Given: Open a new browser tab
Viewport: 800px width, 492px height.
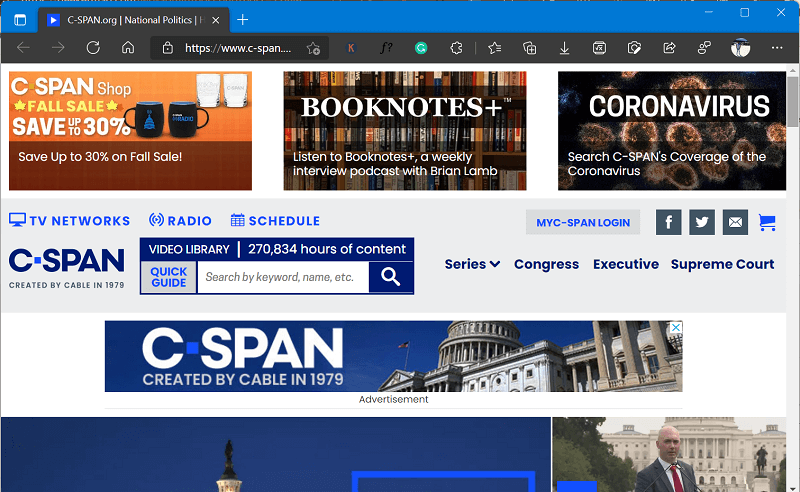Looking at the screenshot, I should tap(243, 20).
